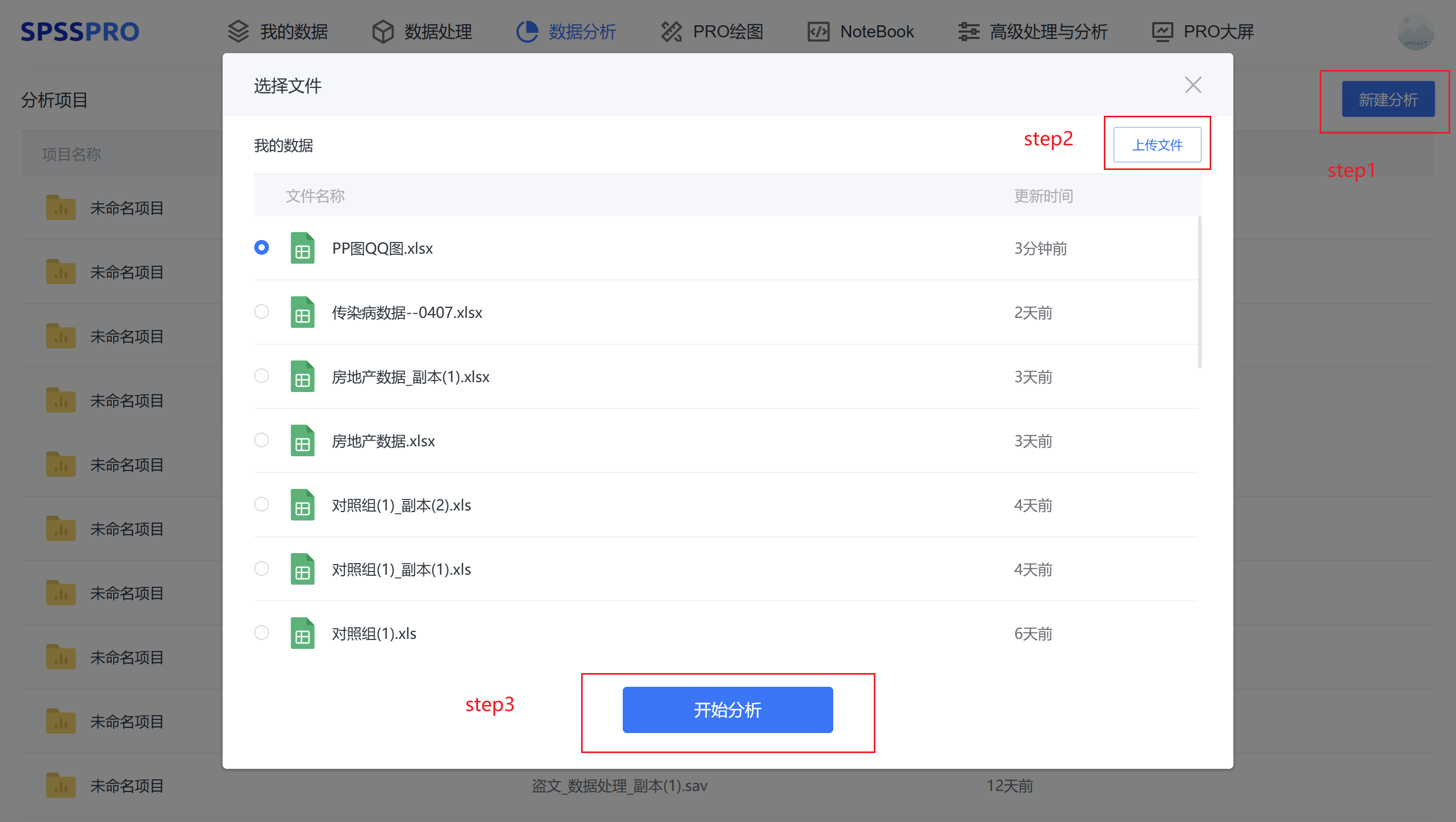Open the 数据分析 menu text
This screenshot has height=822, width=1456.
click(582, 32)
